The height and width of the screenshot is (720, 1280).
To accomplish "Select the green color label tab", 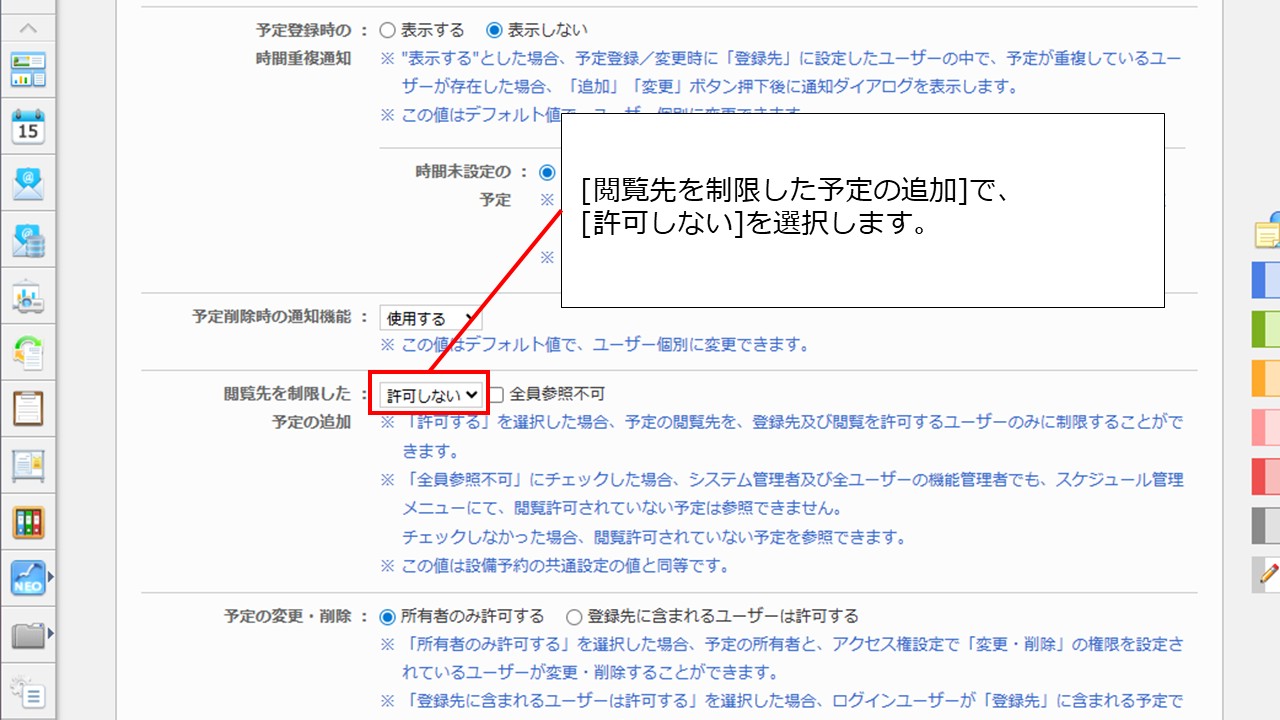I will (x=1266, y=329).
